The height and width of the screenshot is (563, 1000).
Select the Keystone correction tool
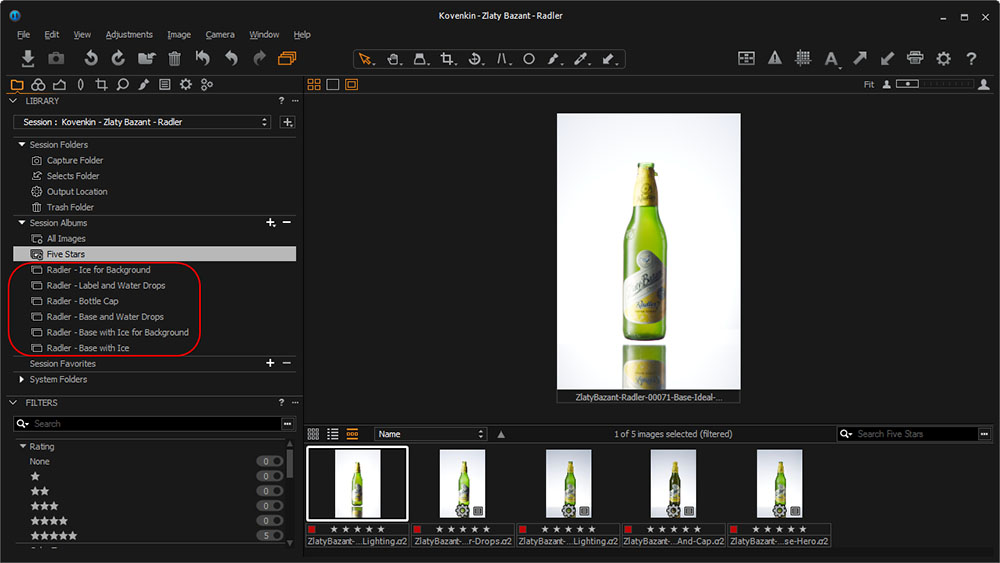(x=503, y=59)
